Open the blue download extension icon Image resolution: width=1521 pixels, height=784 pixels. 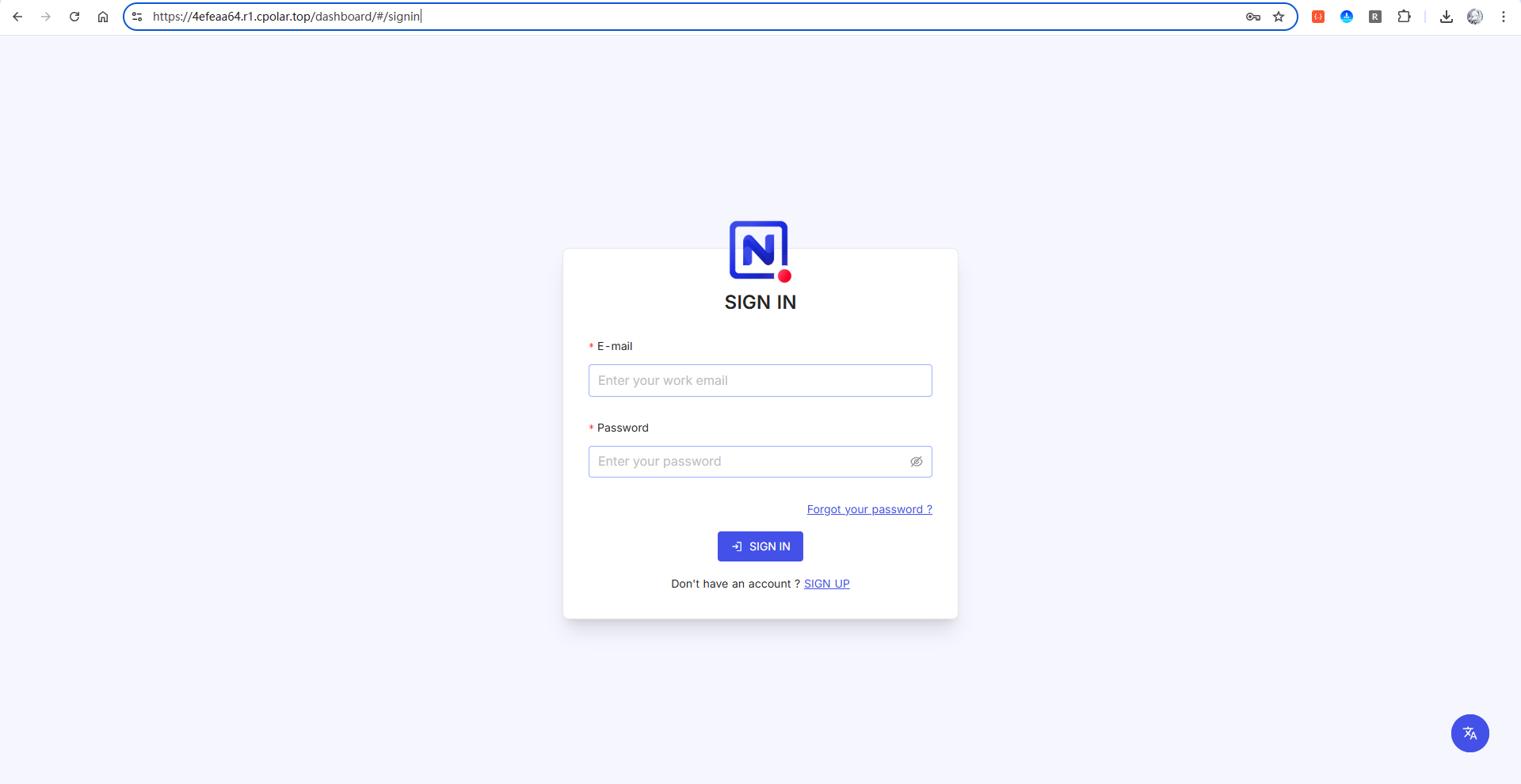[x=1347, y=17]
